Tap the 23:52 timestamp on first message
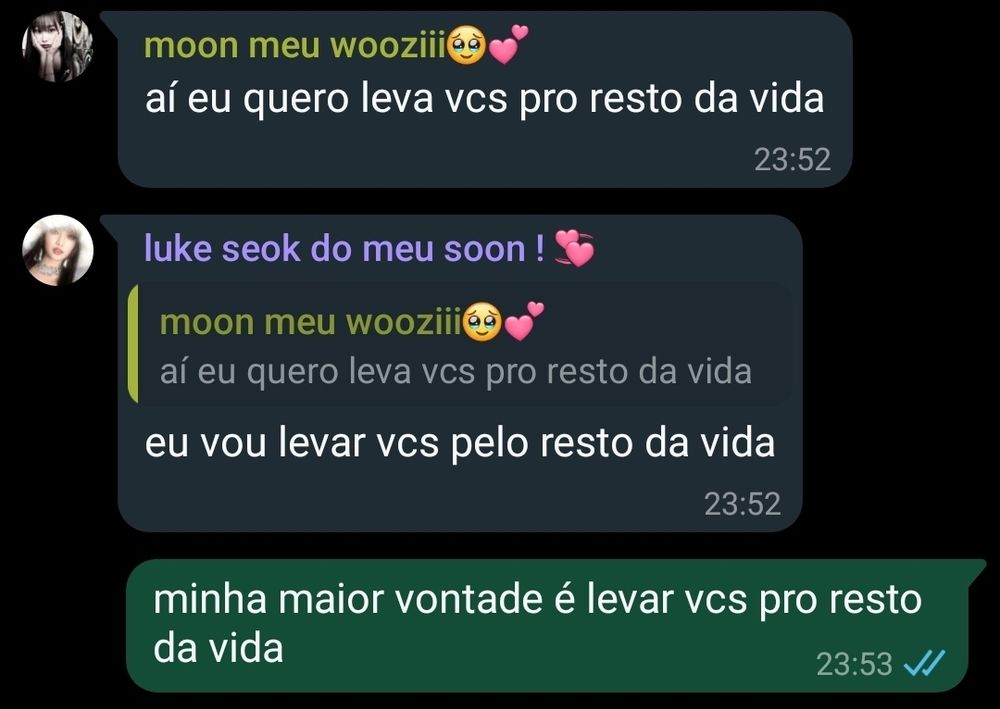The width and height of the screenshot is (1000, 709). click(793, 159)
